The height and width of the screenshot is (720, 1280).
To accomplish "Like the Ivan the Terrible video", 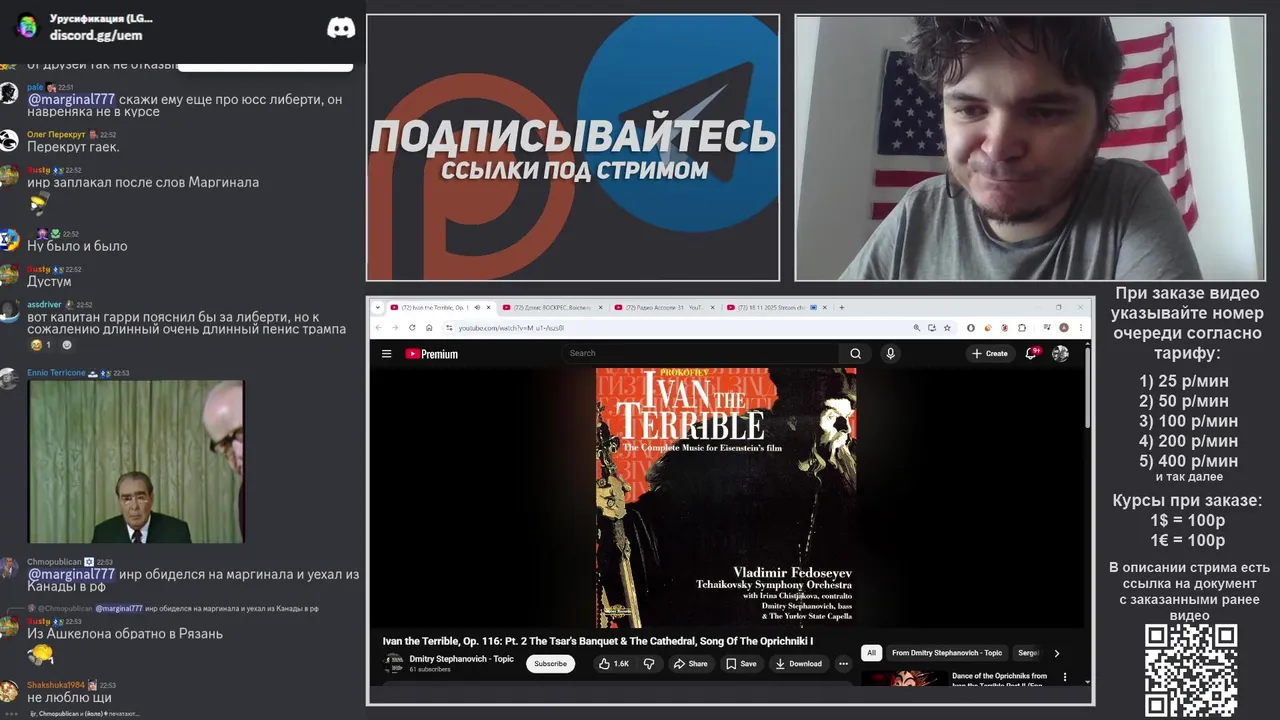I will 614,664.
